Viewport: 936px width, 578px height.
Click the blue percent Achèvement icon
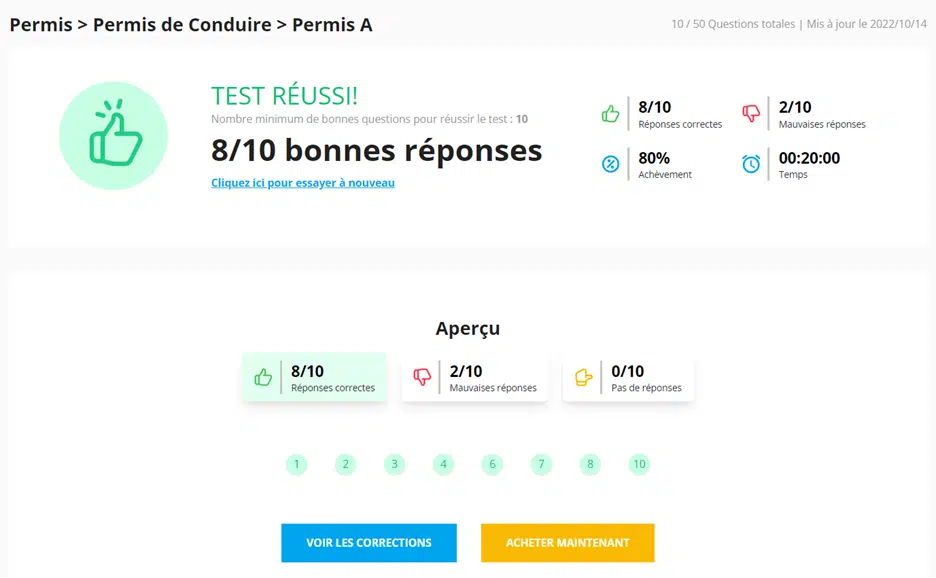click(610, 164)
